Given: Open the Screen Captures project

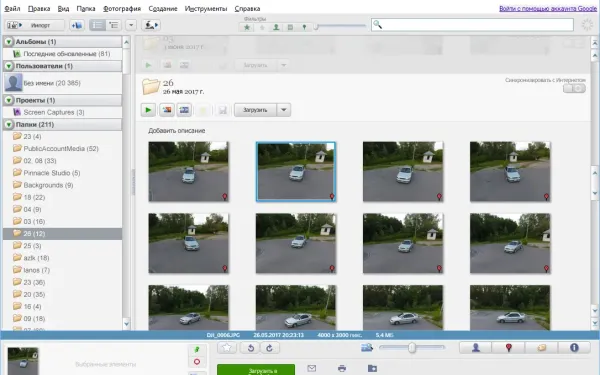Looking at the screenshot, I should pyautogui.click(x=62, y=112).
